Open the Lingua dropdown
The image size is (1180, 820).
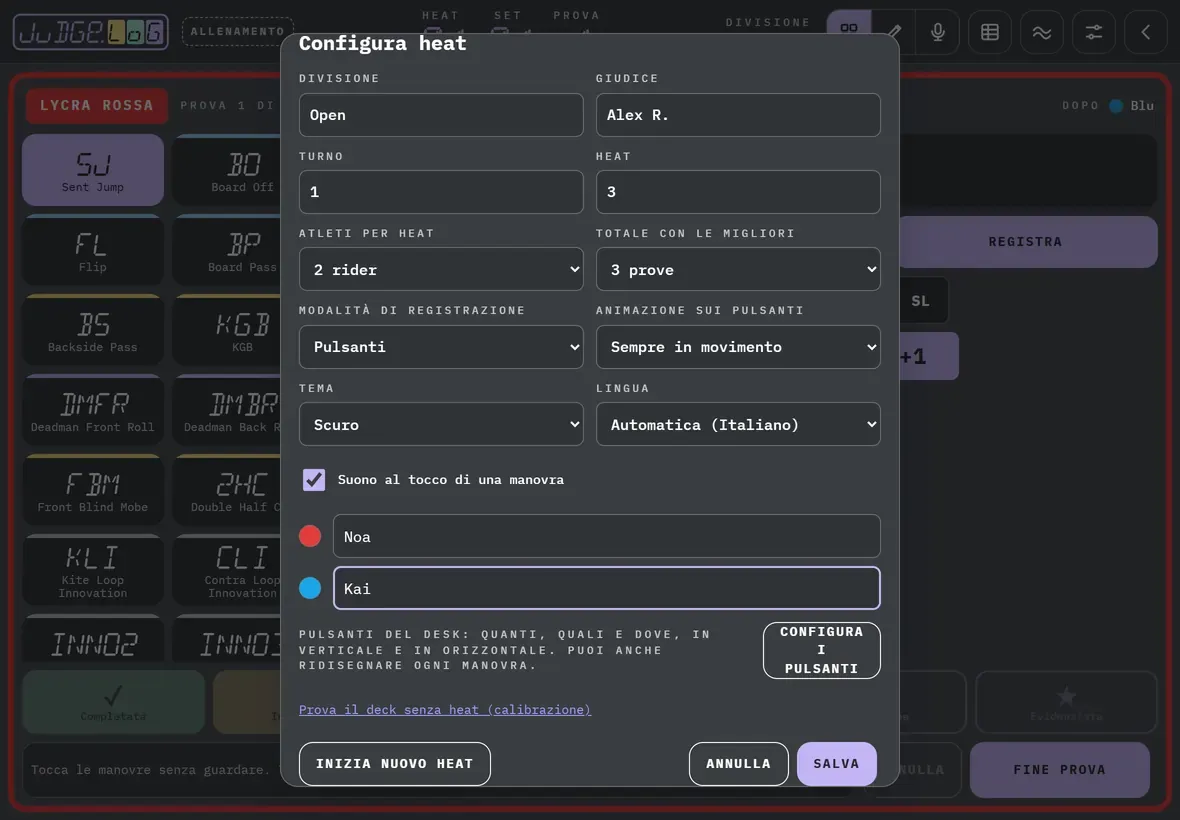pos(738,424)
